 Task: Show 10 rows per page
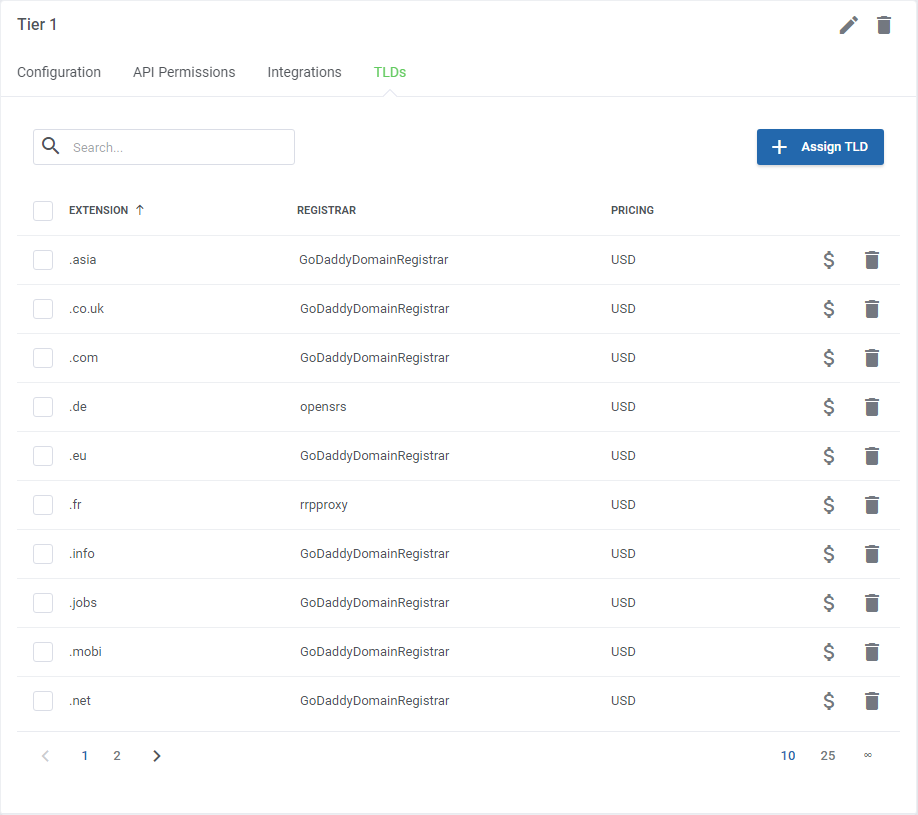788,756
